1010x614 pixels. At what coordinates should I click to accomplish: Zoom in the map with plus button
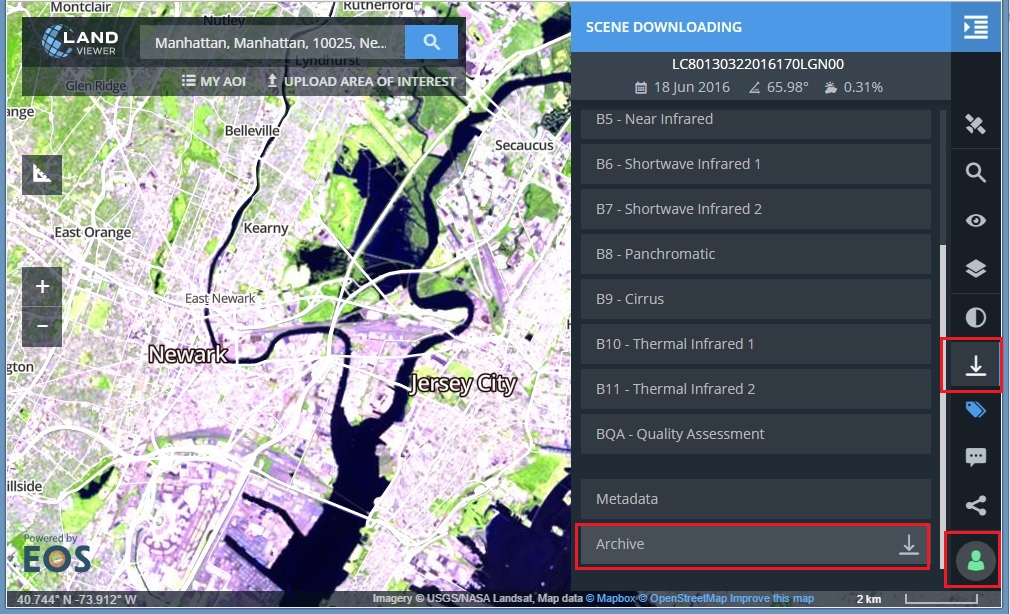[x=42, y=287]
